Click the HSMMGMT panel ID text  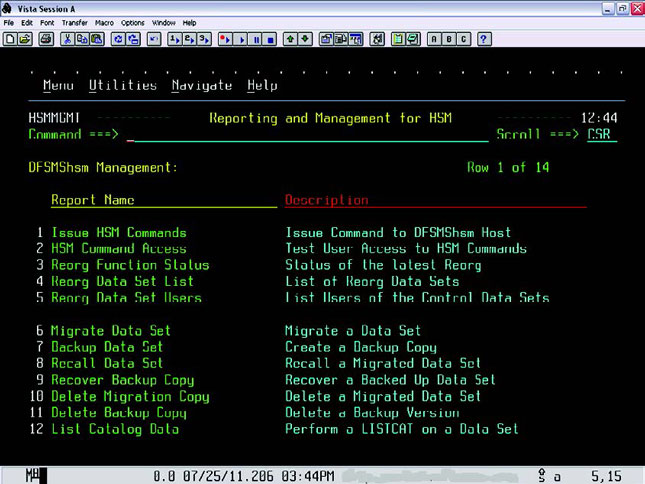pyautogui.click(x=54, y=118)
